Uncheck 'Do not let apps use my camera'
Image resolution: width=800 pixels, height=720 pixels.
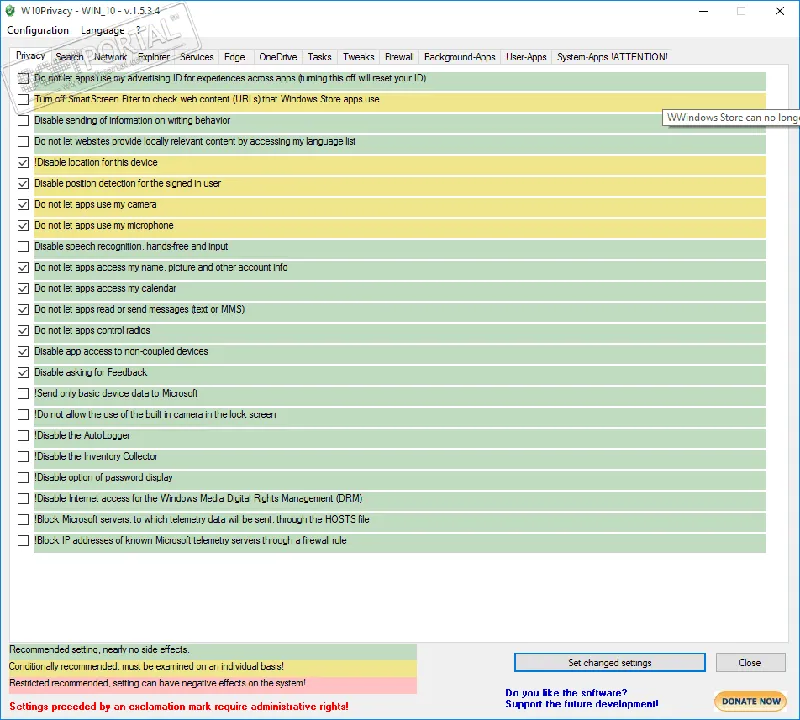click(x=23, y=205)
